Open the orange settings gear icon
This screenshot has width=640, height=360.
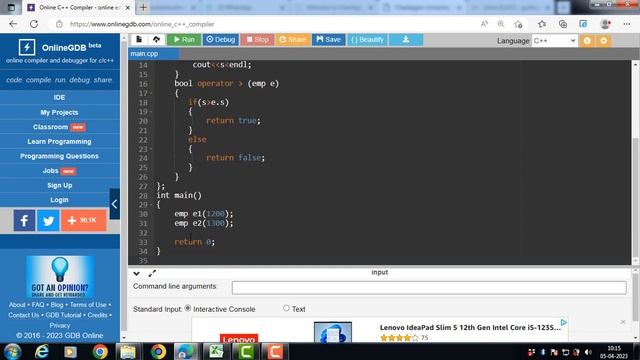pos(604,41)
